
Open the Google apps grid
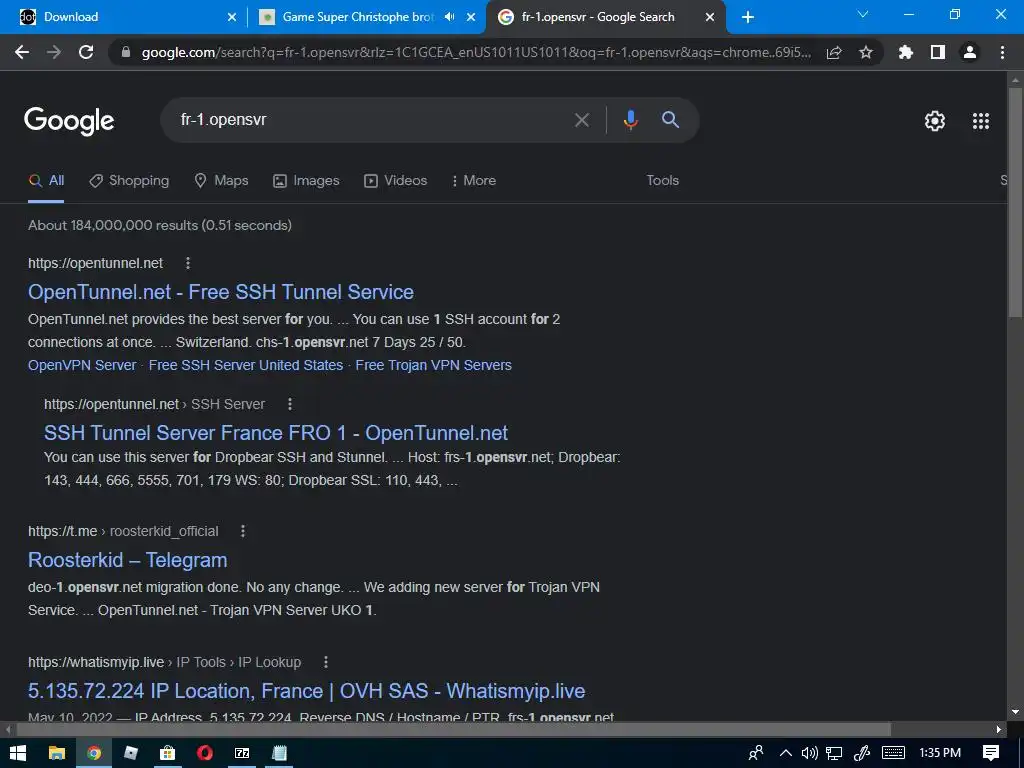click(981, 121)
